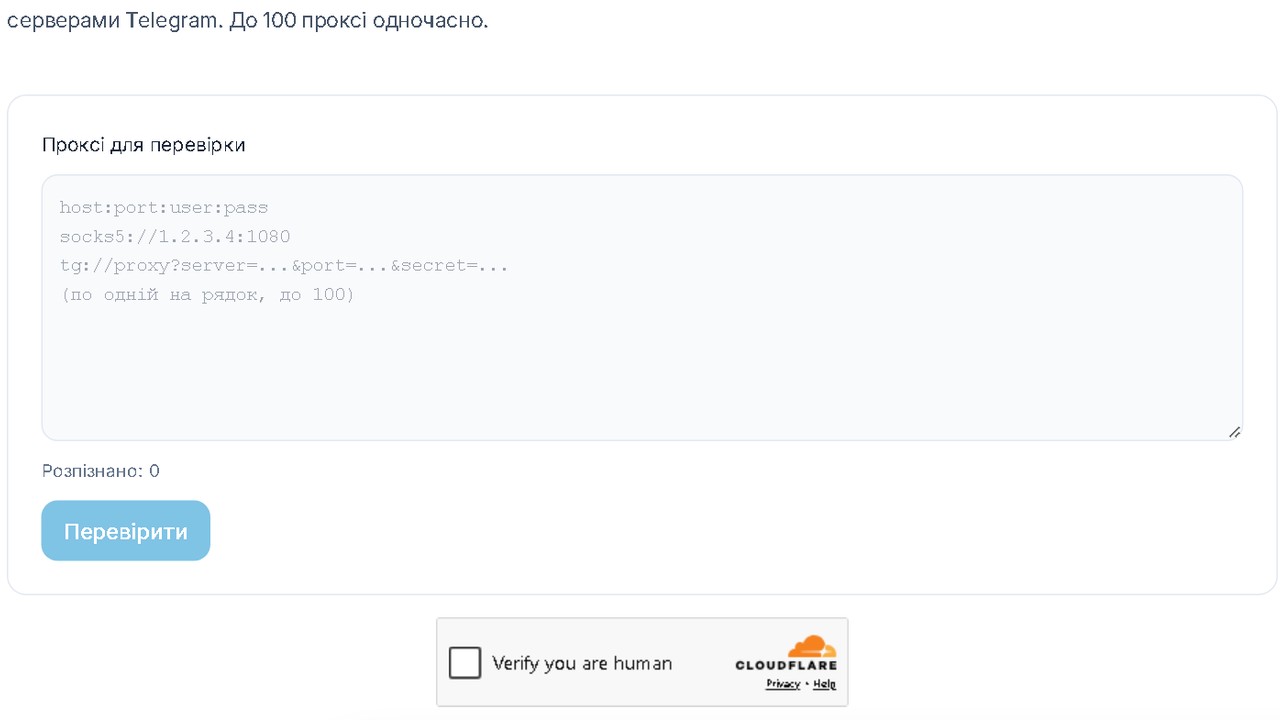Image resolution: width=1280 pixels, height=720 pixels.
Task: Click the по одній на рядок placeholder hint
Action: click(207, 295)
